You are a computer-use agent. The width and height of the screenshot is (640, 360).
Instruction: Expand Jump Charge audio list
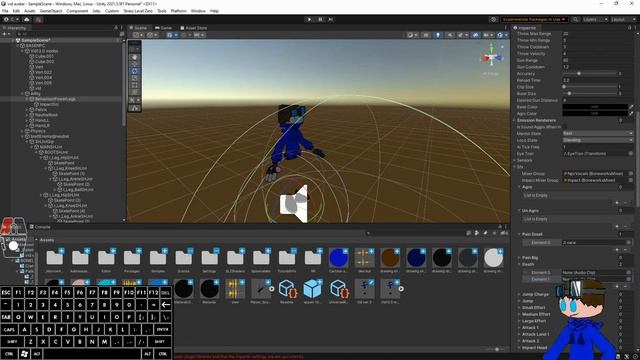[x=519, y=294]
